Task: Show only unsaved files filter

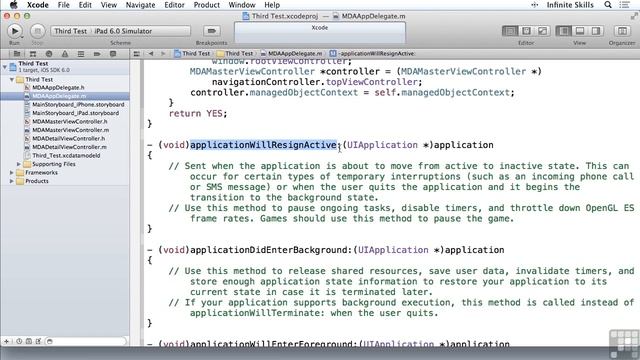Action: [x=38, y=341]
